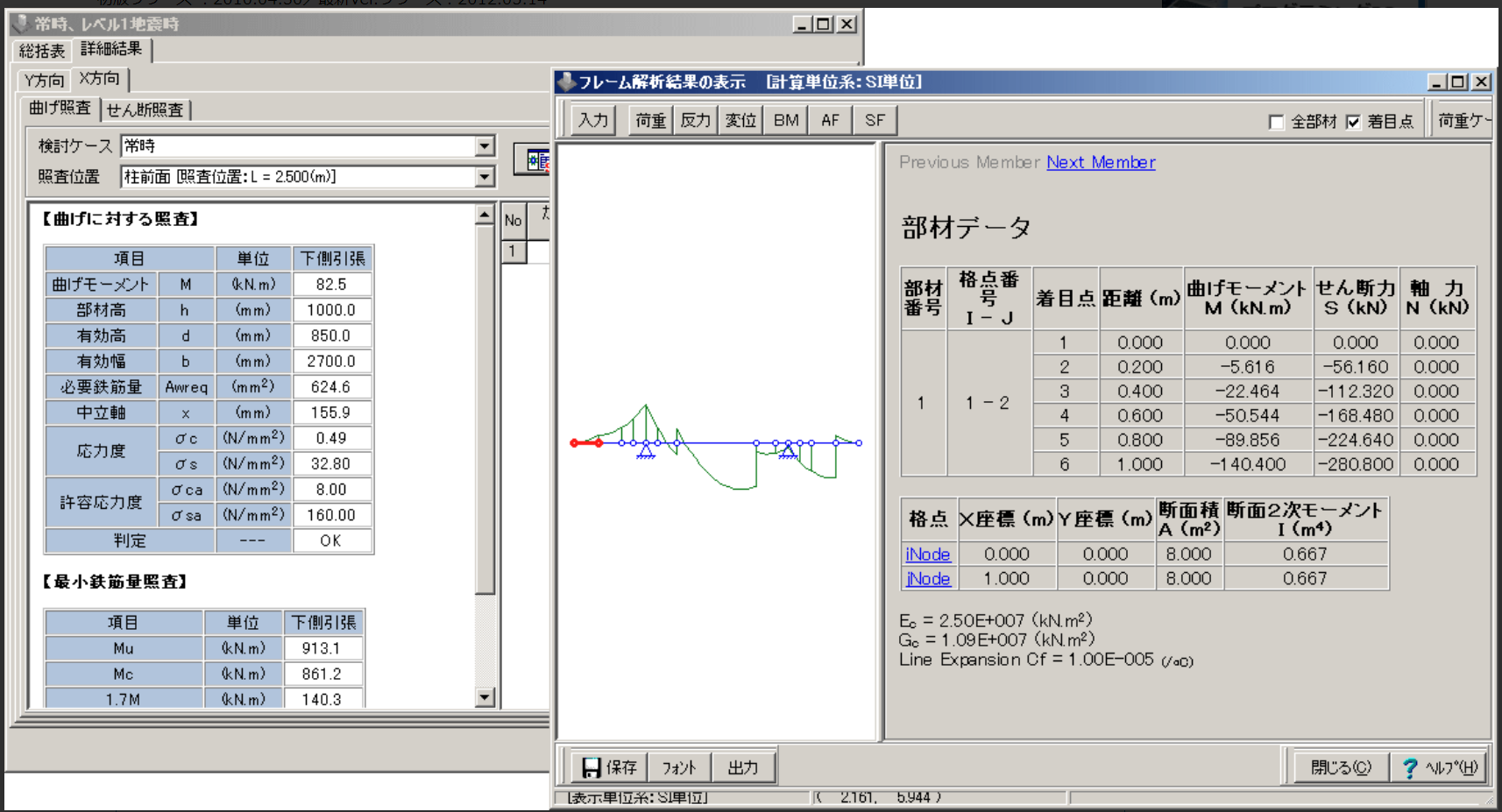This screenshot has width=1502, height=812.
Task: Switch to the 総括表 tab
Action: click(x=42, y=51)
